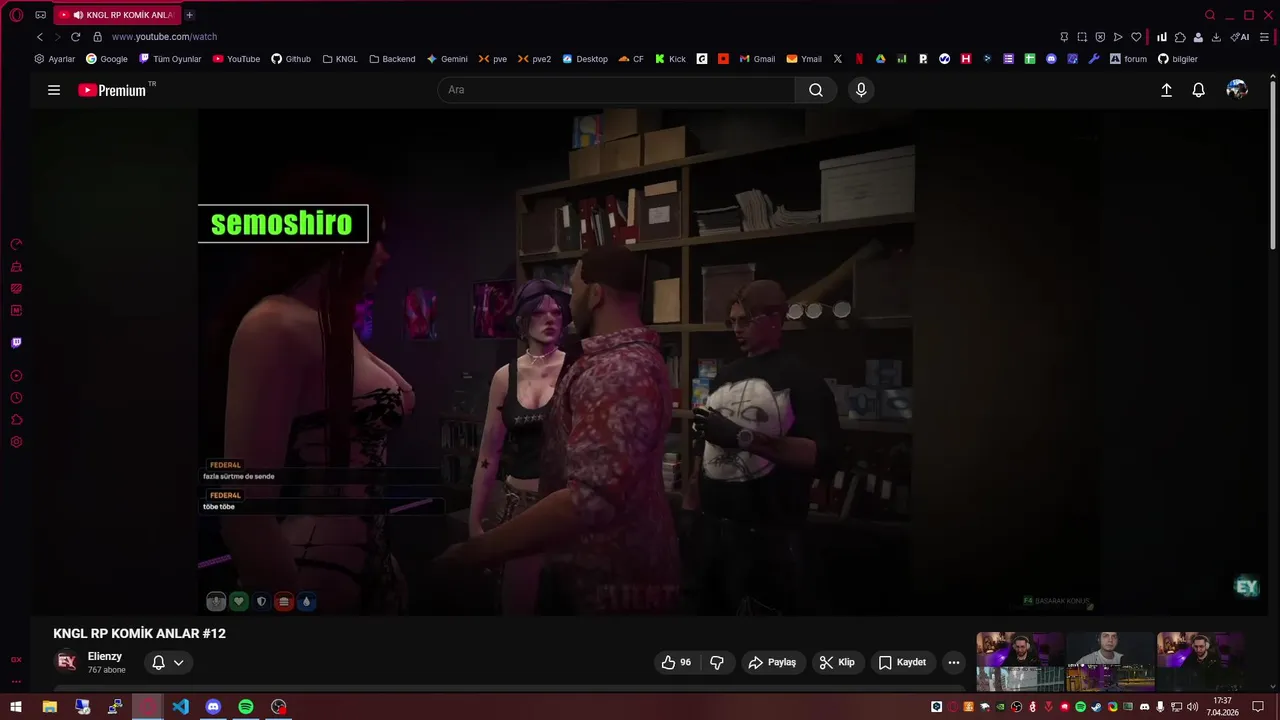Save video with Kaydet button
The height and width of the screenshot is (720, 1280).
[x=902, y=662]
